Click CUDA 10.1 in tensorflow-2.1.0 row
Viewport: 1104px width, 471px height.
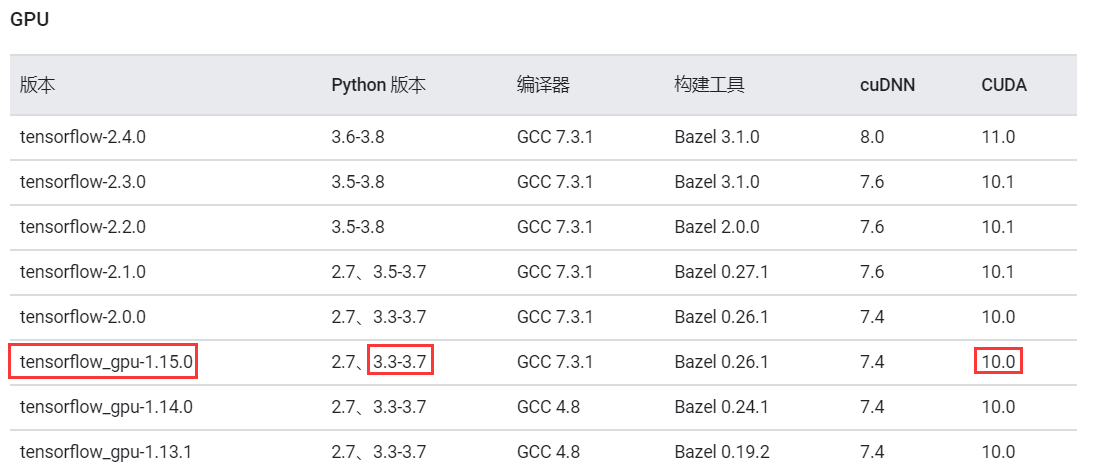click(x=998, y=272)
